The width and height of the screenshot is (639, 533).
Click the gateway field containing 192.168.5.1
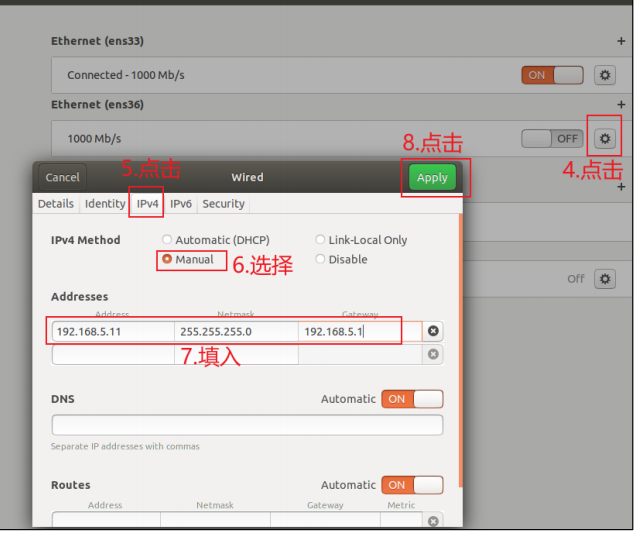click(360, 331)
